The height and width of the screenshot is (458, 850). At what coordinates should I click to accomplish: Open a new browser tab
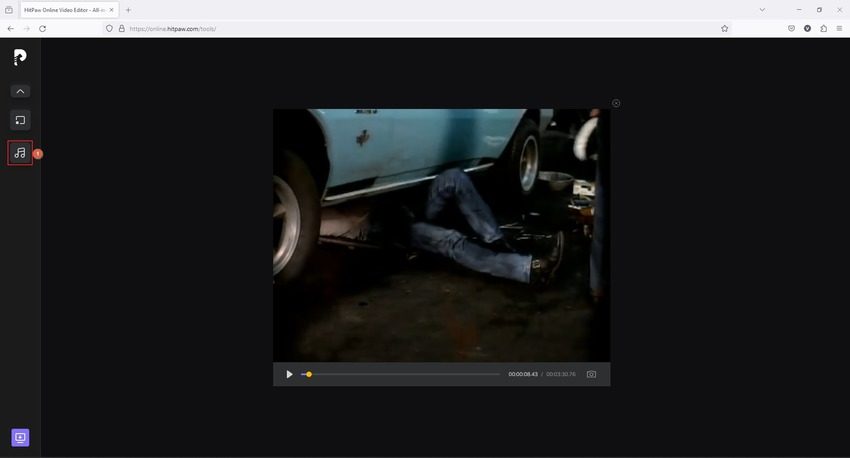128,10
